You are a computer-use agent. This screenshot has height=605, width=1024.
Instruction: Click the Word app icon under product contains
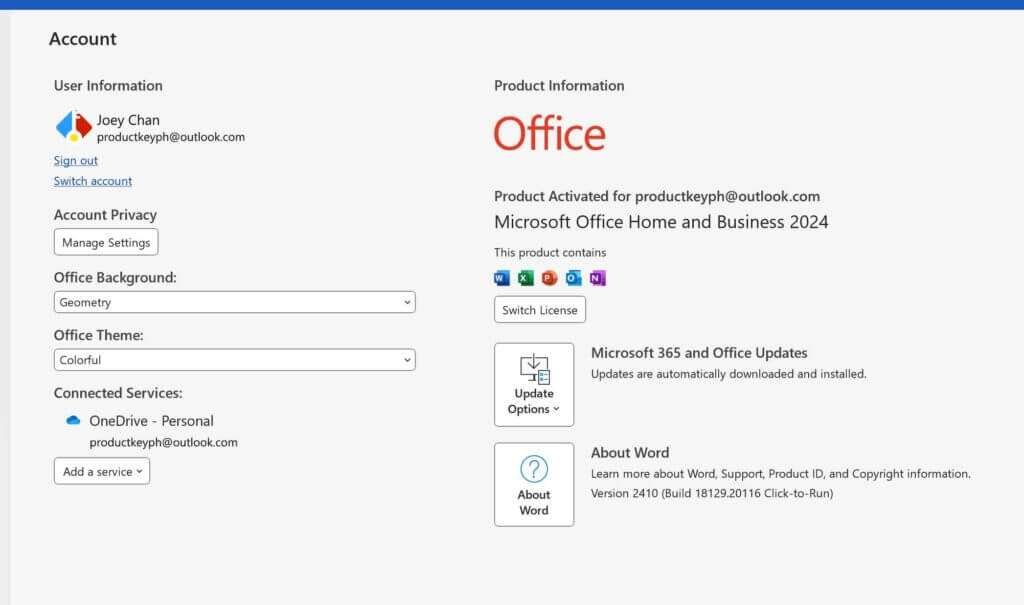tap(502, 278)
